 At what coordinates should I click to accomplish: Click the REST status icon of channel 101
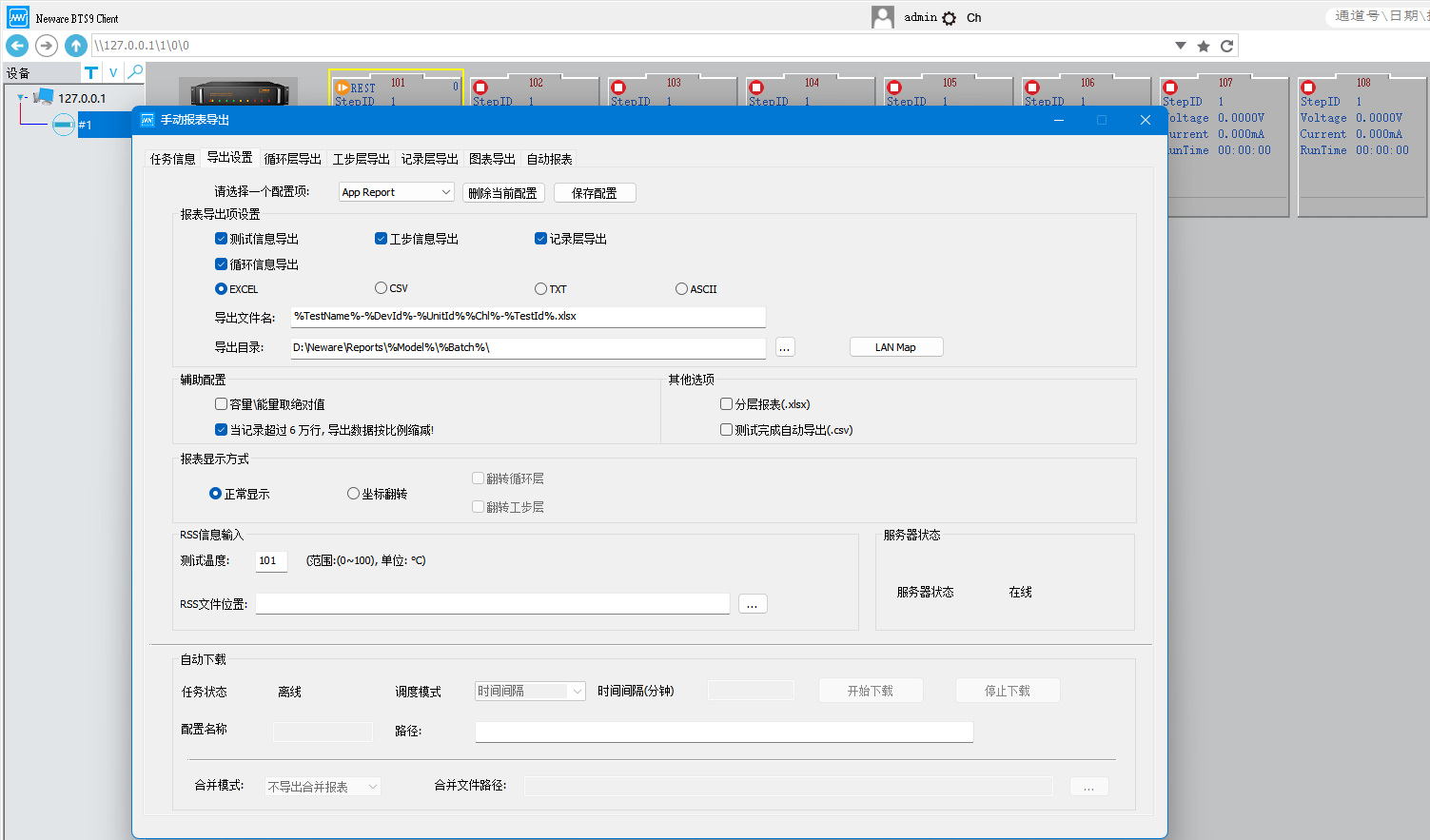click(x=343, y=88)
